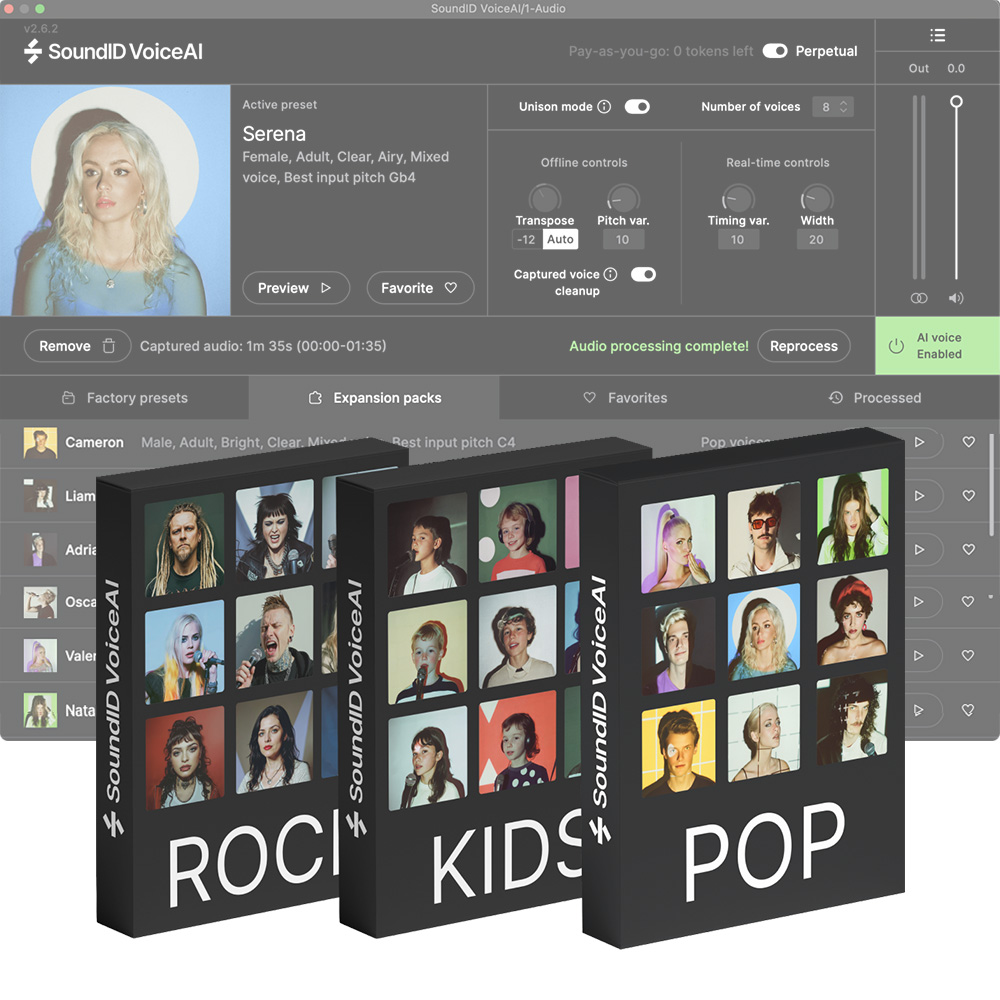
Task: Add Serena to favorites with Favorite button
Action: [x=420, y=288]
